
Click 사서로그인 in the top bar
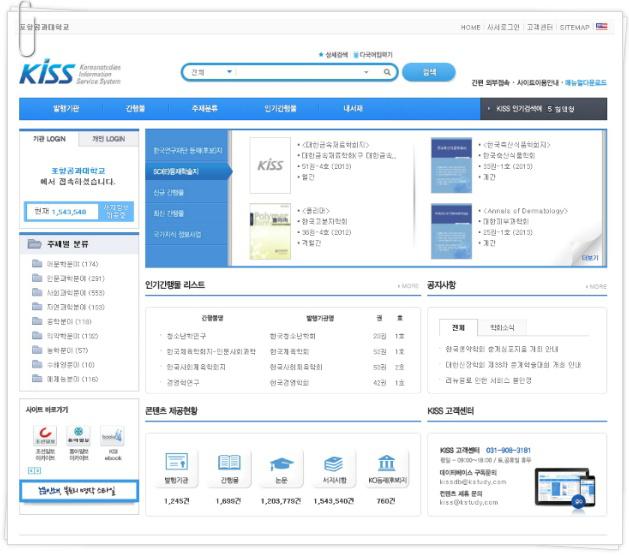click(503, 27)
